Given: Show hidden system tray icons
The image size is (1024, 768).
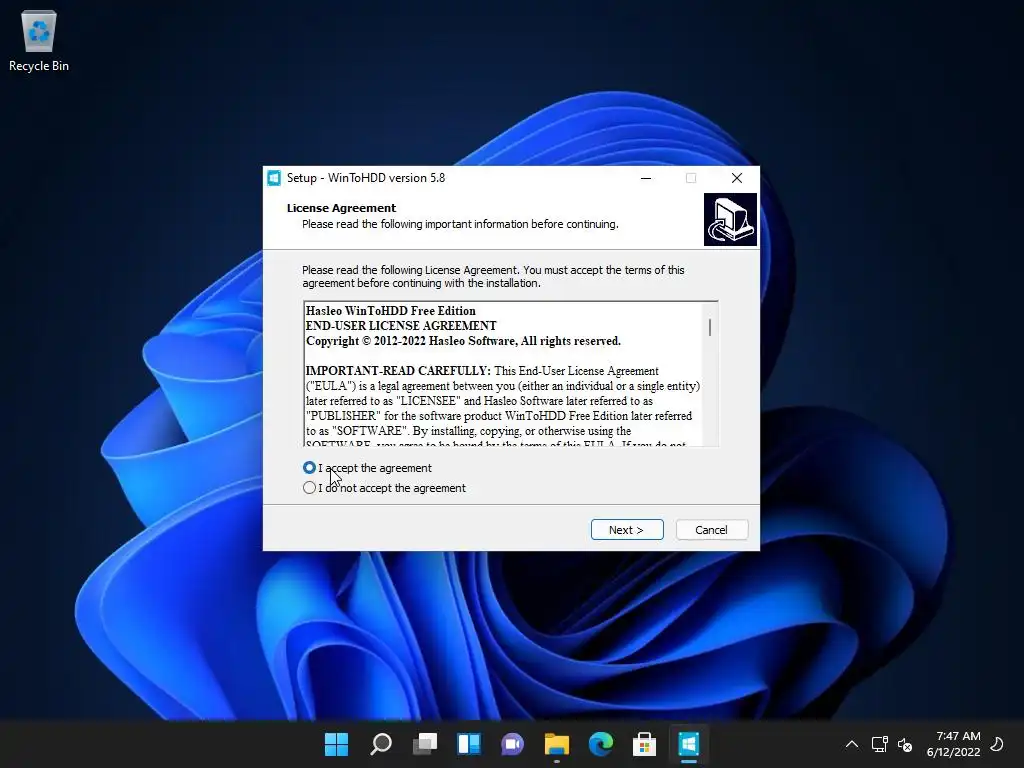Looking at the screenshot, I should click(852, 744).
